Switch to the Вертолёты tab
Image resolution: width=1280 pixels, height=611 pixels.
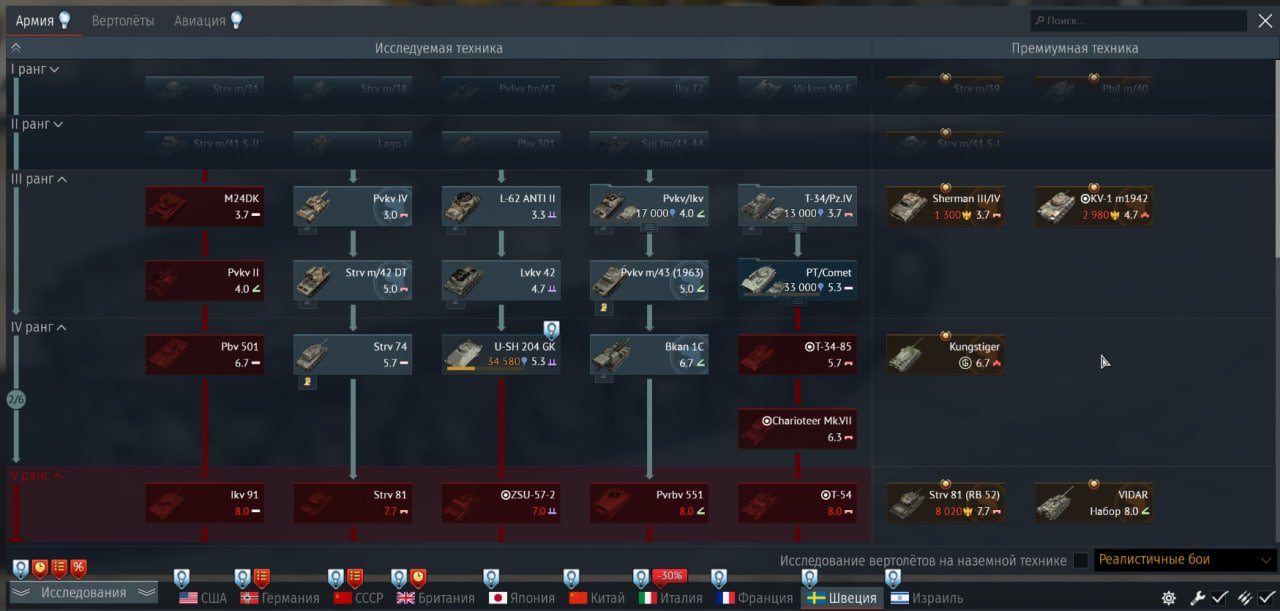pyautogui.click(x=123, y=20)
